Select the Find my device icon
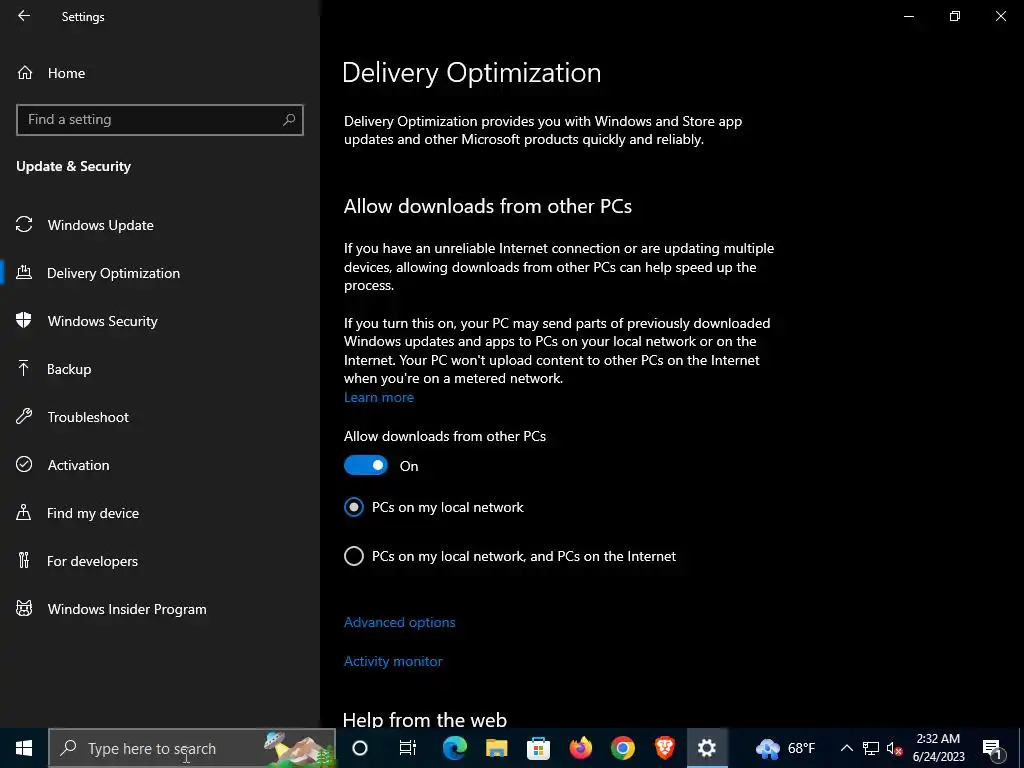Image resolution: width=1024 pixels, height=768 pixels. coord(24,513)
